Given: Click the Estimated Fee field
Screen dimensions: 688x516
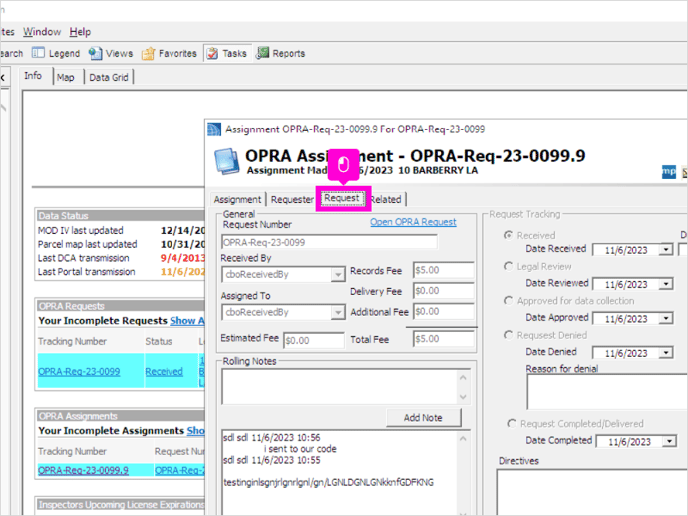Looking at the screenshot, I should tap(314, 340).
